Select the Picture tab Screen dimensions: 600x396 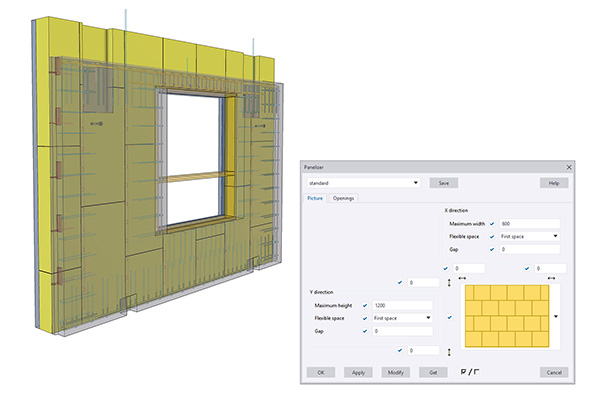tap(315, 198)
